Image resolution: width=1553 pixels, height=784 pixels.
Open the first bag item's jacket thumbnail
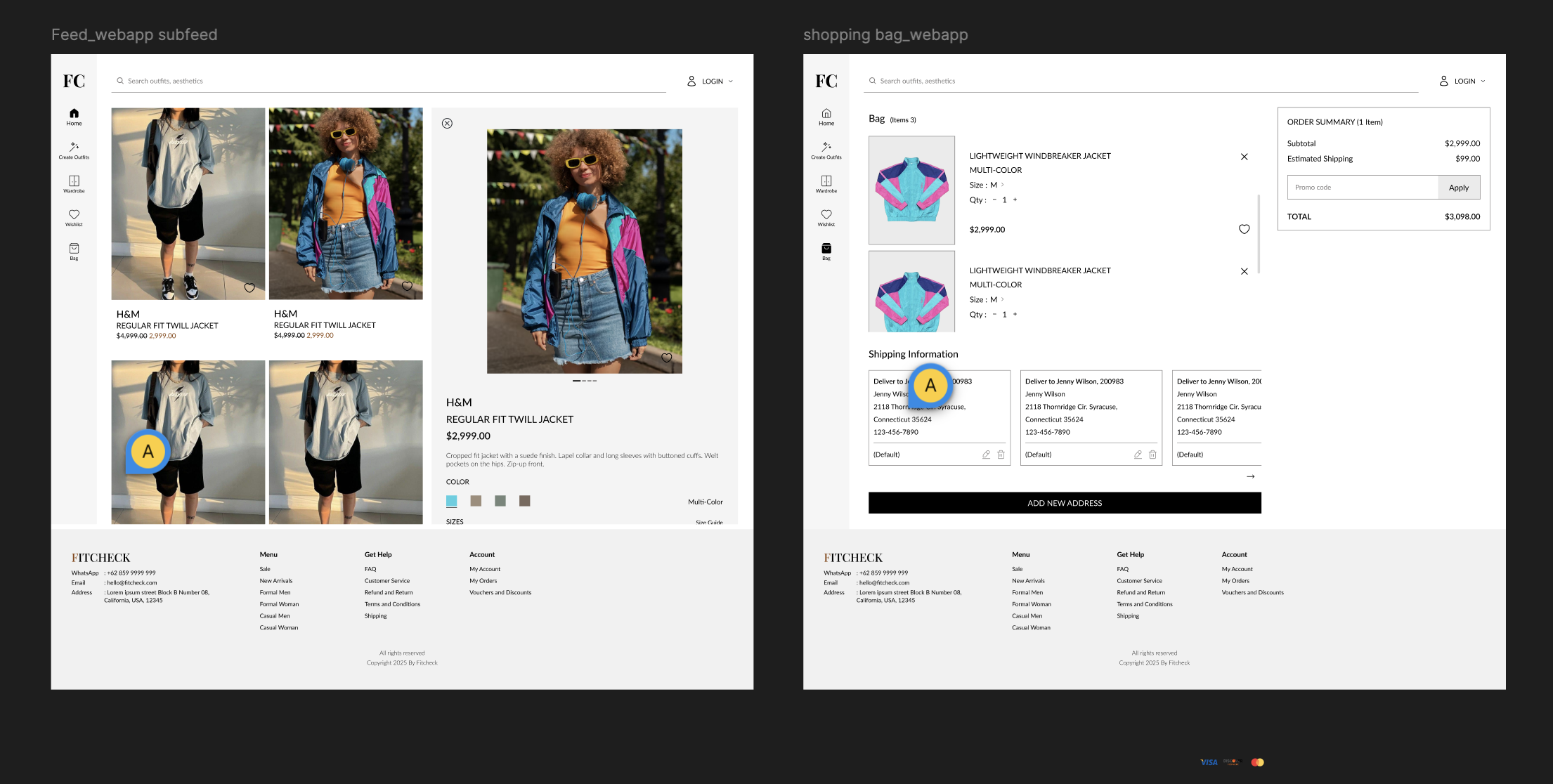point(911,190)
